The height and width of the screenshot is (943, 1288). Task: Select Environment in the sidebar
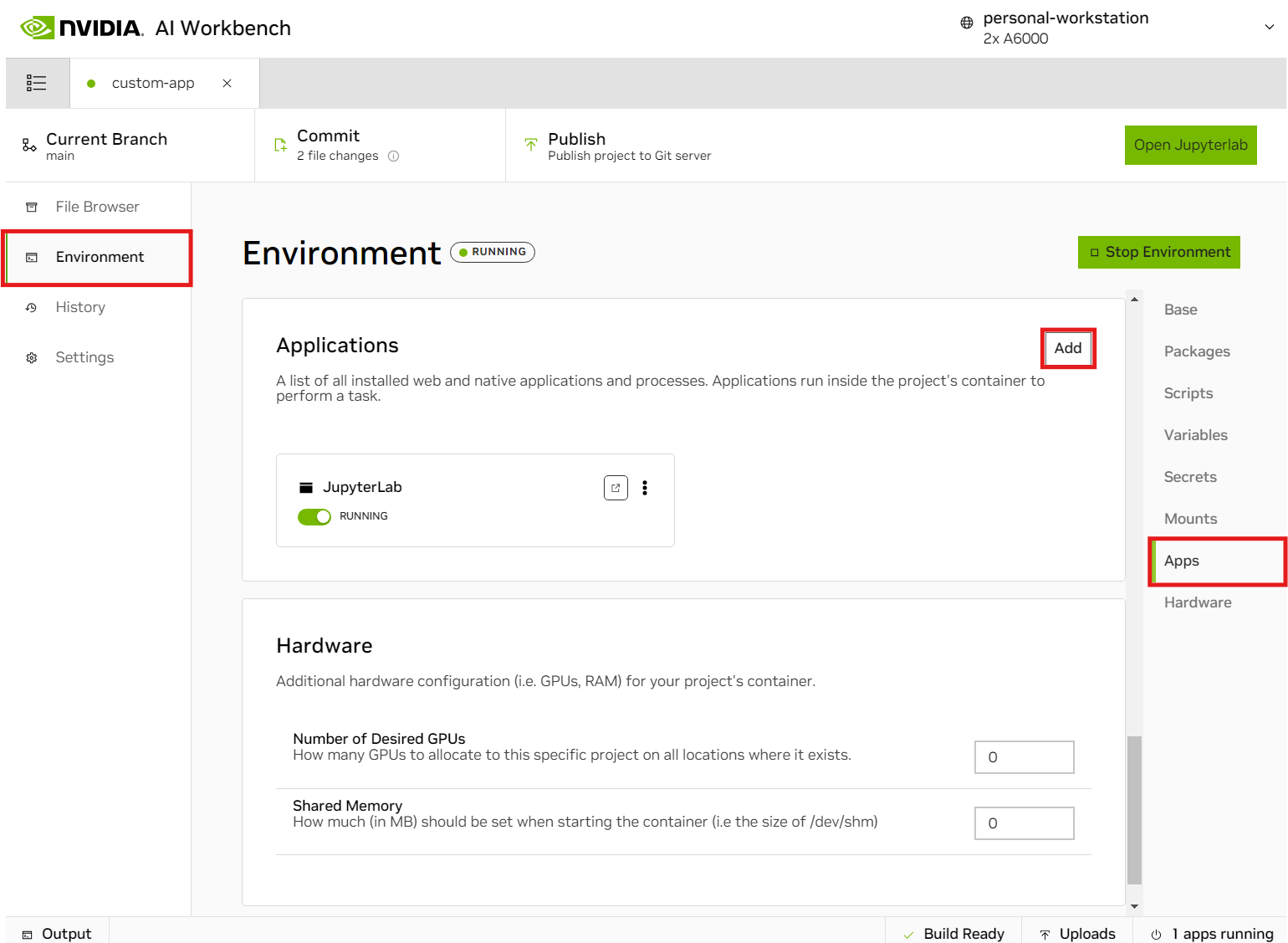[x=98, y=257]
